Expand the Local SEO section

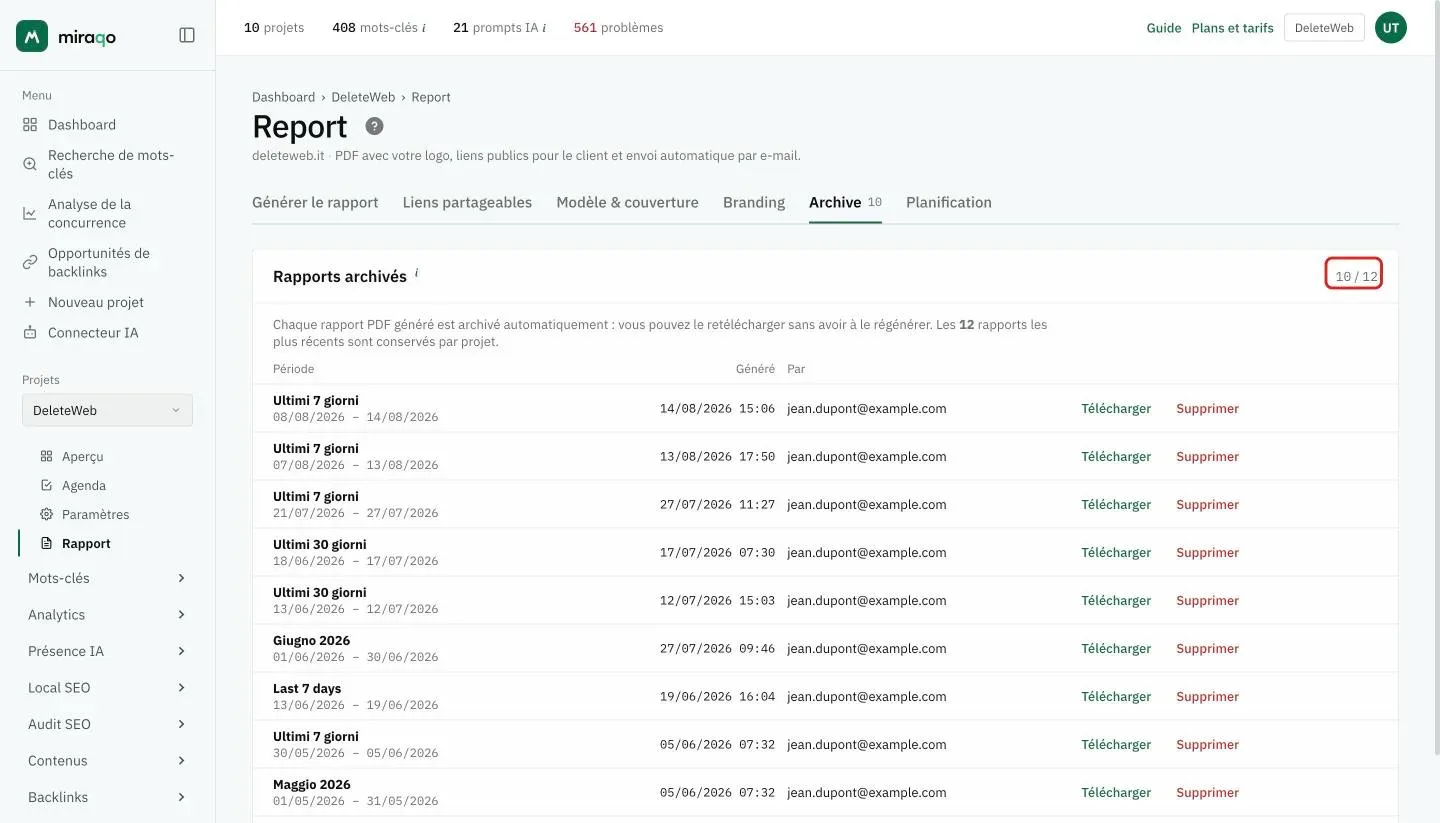[x=107, y=688]
